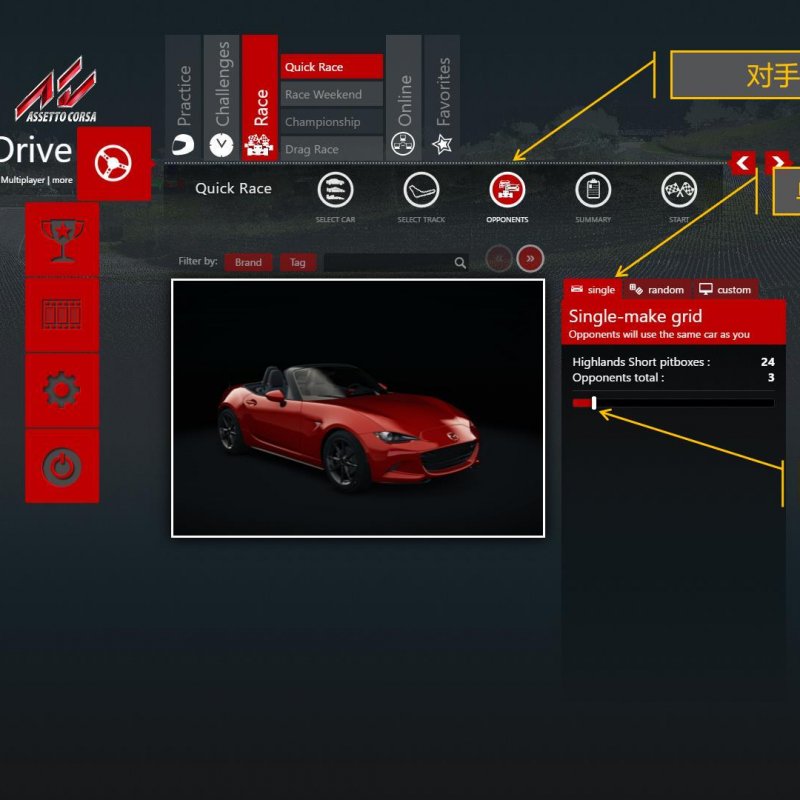Click the Assetto Corsa logo
Viewport: 800px width, 800px height.
56,90
